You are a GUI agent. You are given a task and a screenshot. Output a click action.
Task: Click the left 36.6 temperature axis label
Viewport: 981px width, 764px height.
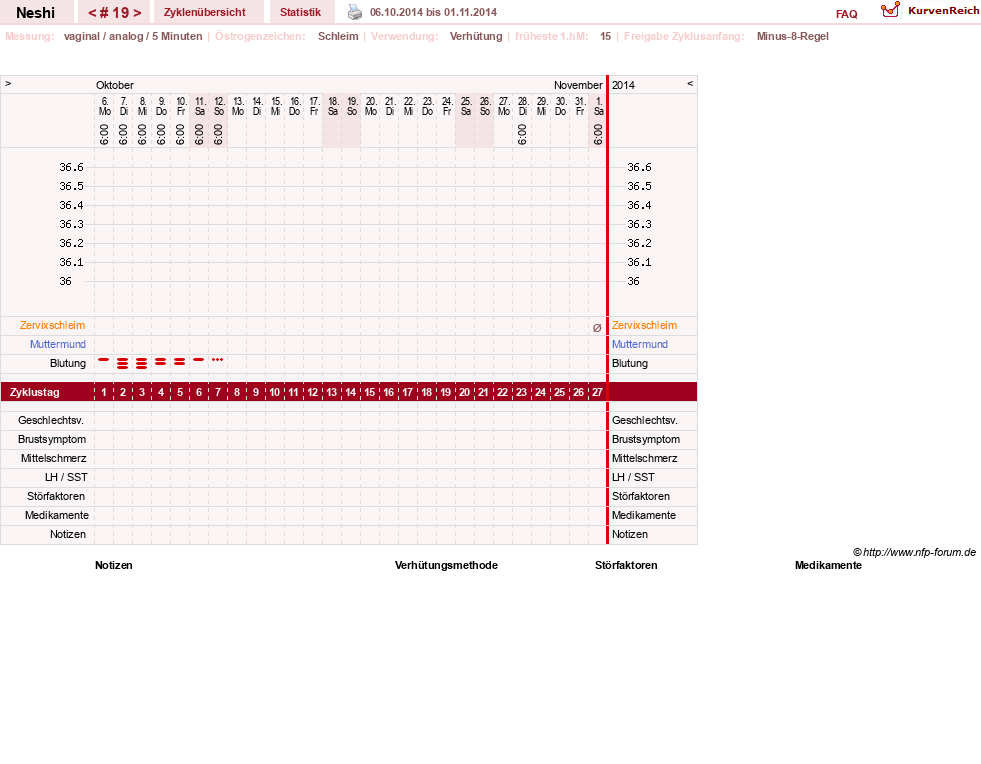(71, 167)
